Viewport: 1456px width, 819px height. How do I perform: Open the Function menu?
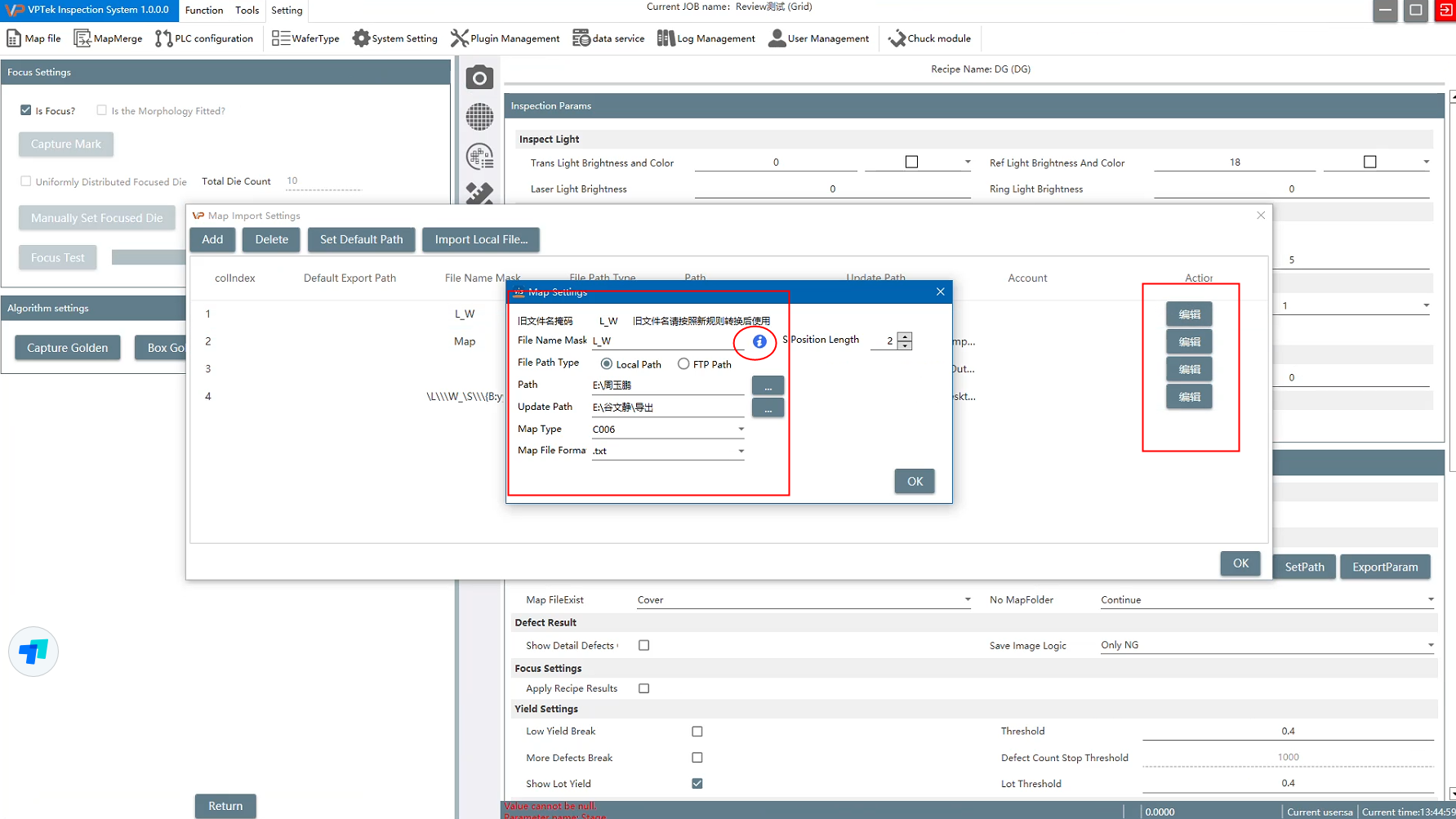[x=204, y=11]
